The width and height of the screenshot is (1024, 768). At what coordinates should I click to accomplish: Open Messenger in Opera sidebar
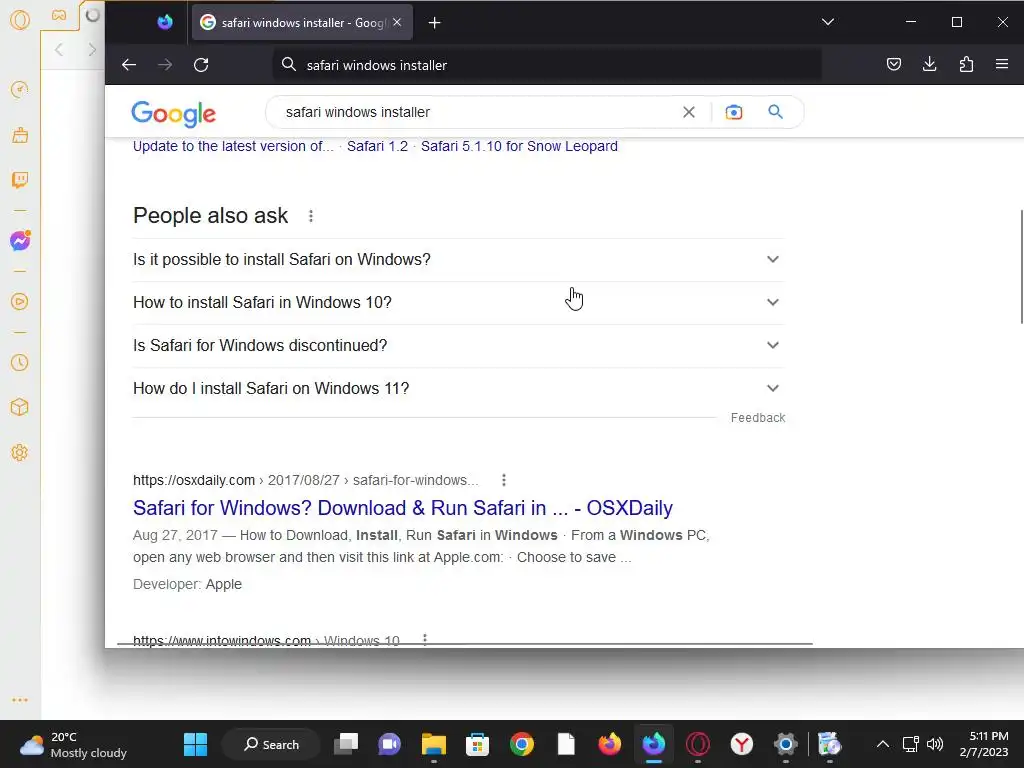pos(20,240)
